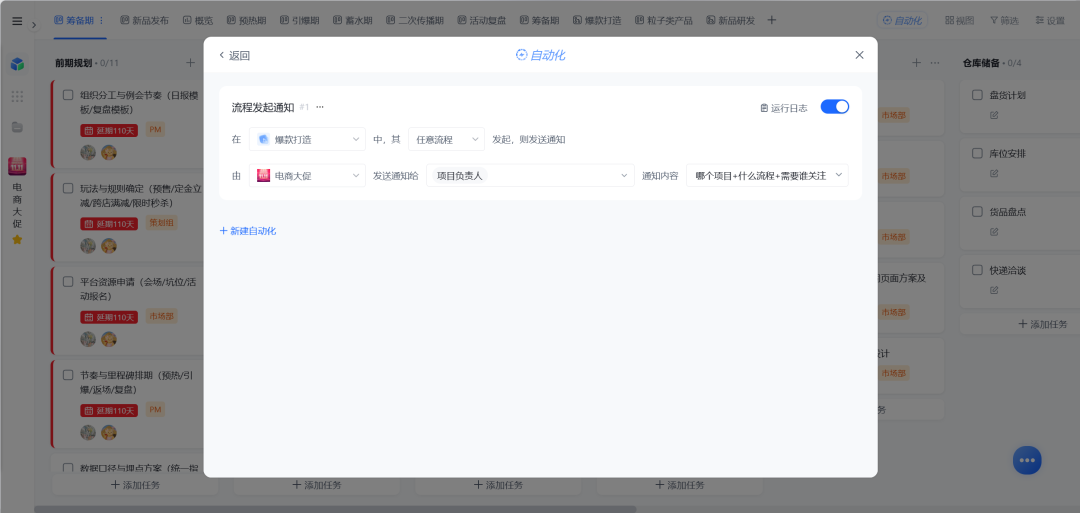Click the 策划组 tag on 玩法与规则确定
Image resolution: width=1080 pixels, height=513 pixels.
click(162, 222)
